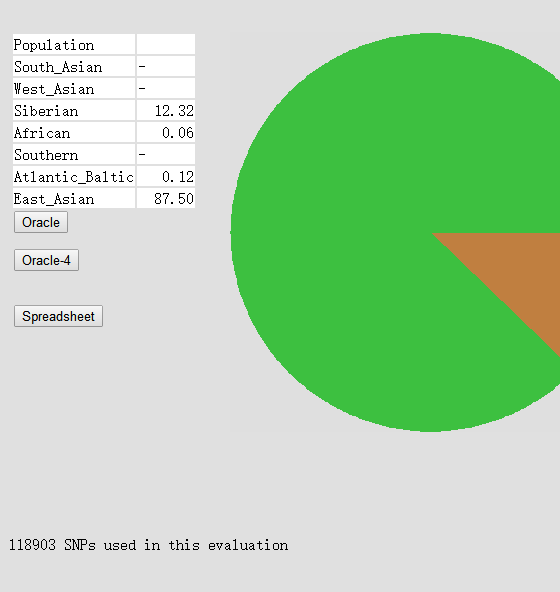Open the Spreadsheet button

pos(58,316)
